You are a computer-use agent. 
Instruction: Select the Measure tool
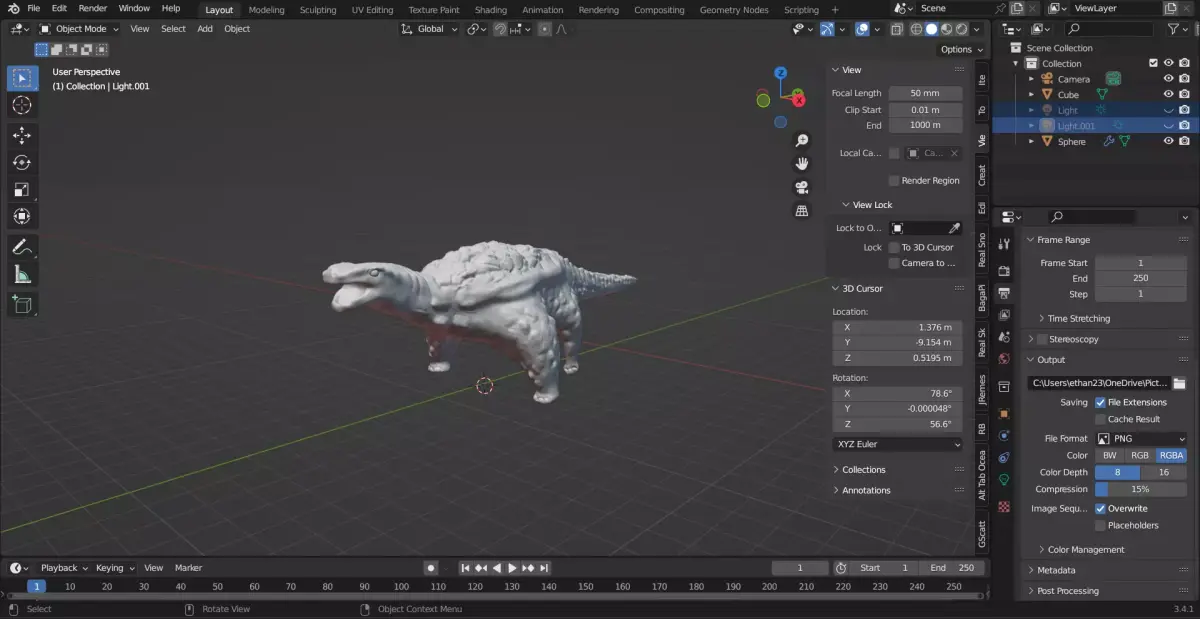22,273
